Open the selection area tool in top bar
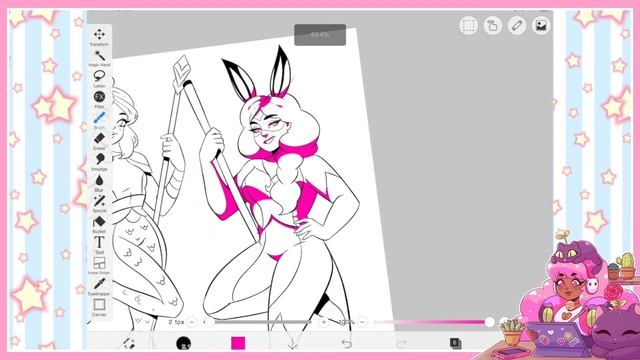Screen dimensions: 640x360 [x=468, y=25]
